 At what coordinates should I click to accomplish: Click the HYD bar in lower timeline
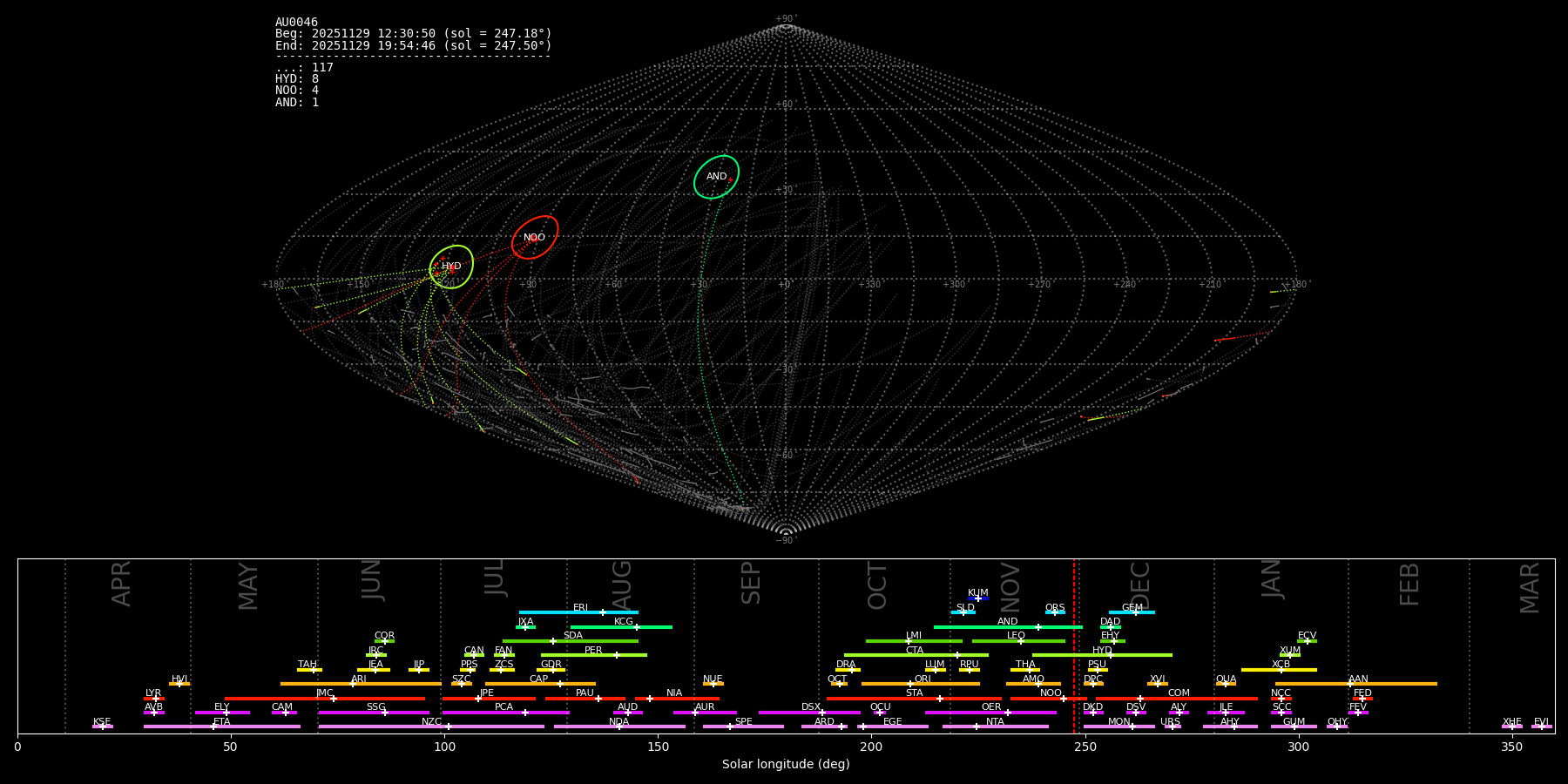click(1102, 655)
